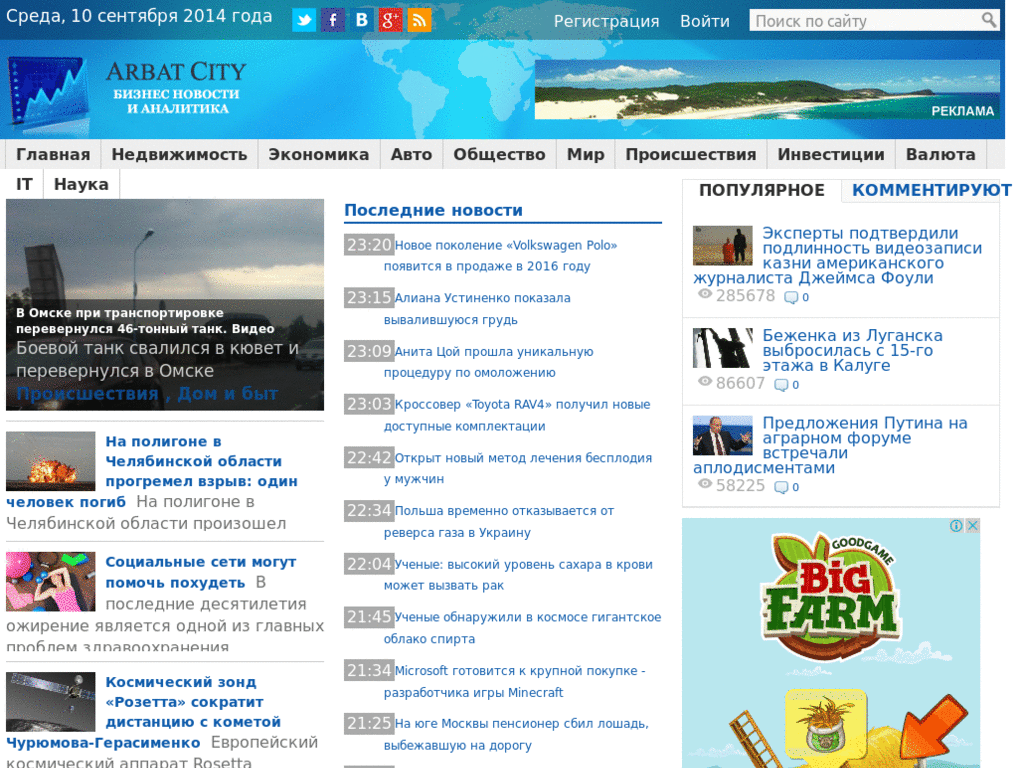
Task: Focus the Поиск по сайту search field
Action: [x=865, y=21]
